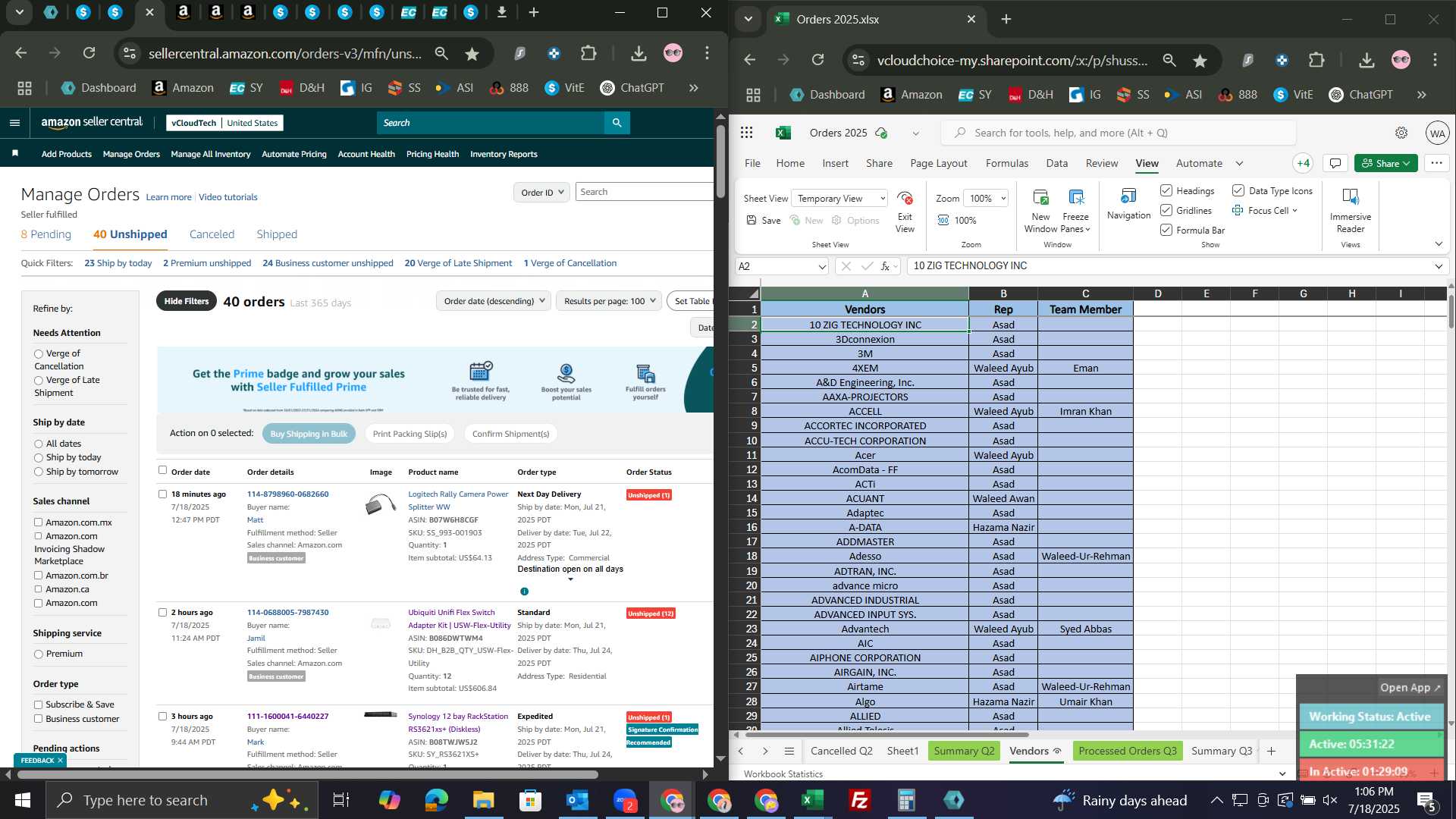1456x819 pixels.
Task: Toggle the Formula Bar checkbox
Action: 1166,230
